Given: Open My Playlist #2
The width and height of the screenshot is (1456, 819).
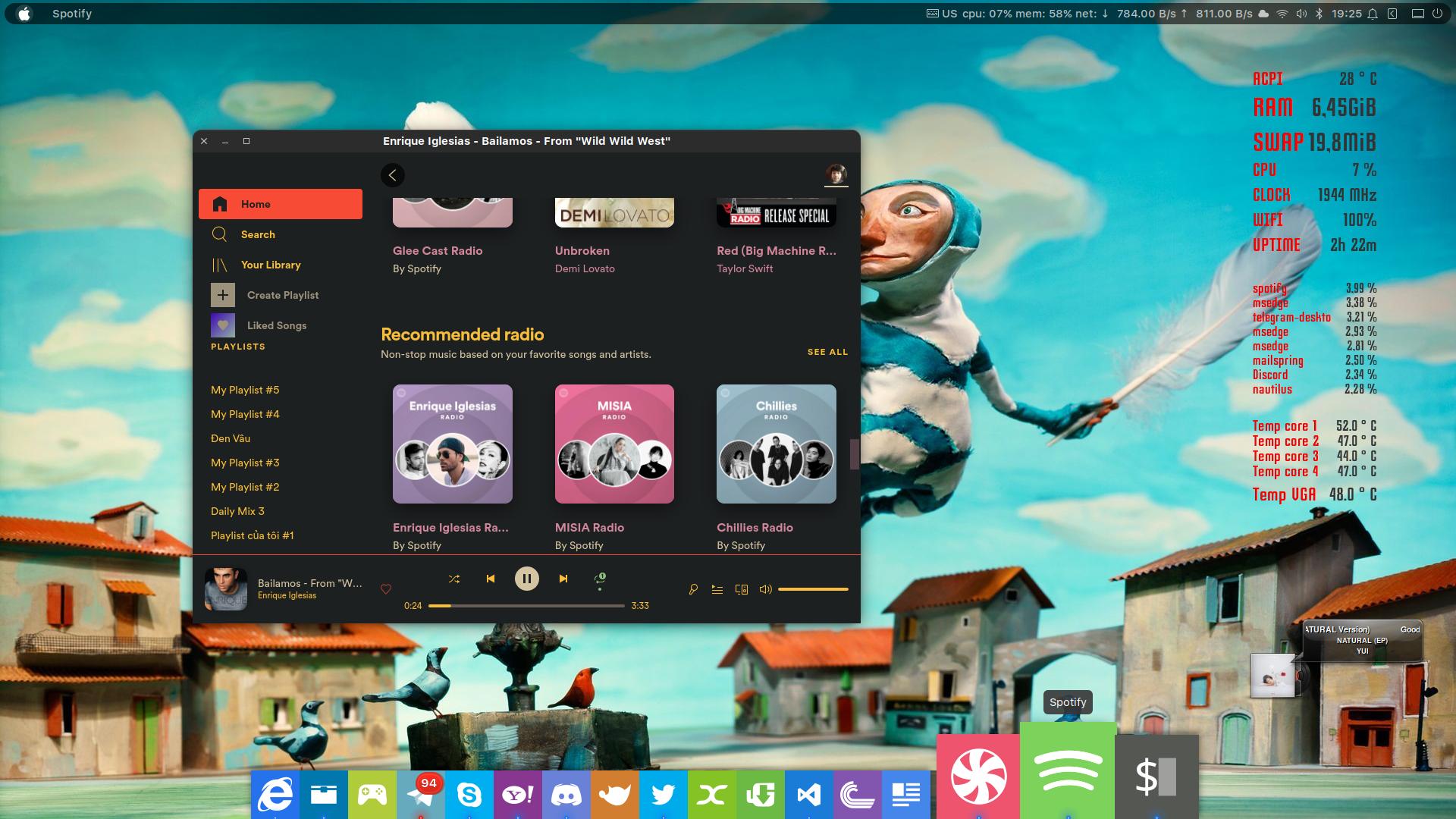Looking at the screenshot, I should coord(245,487).
